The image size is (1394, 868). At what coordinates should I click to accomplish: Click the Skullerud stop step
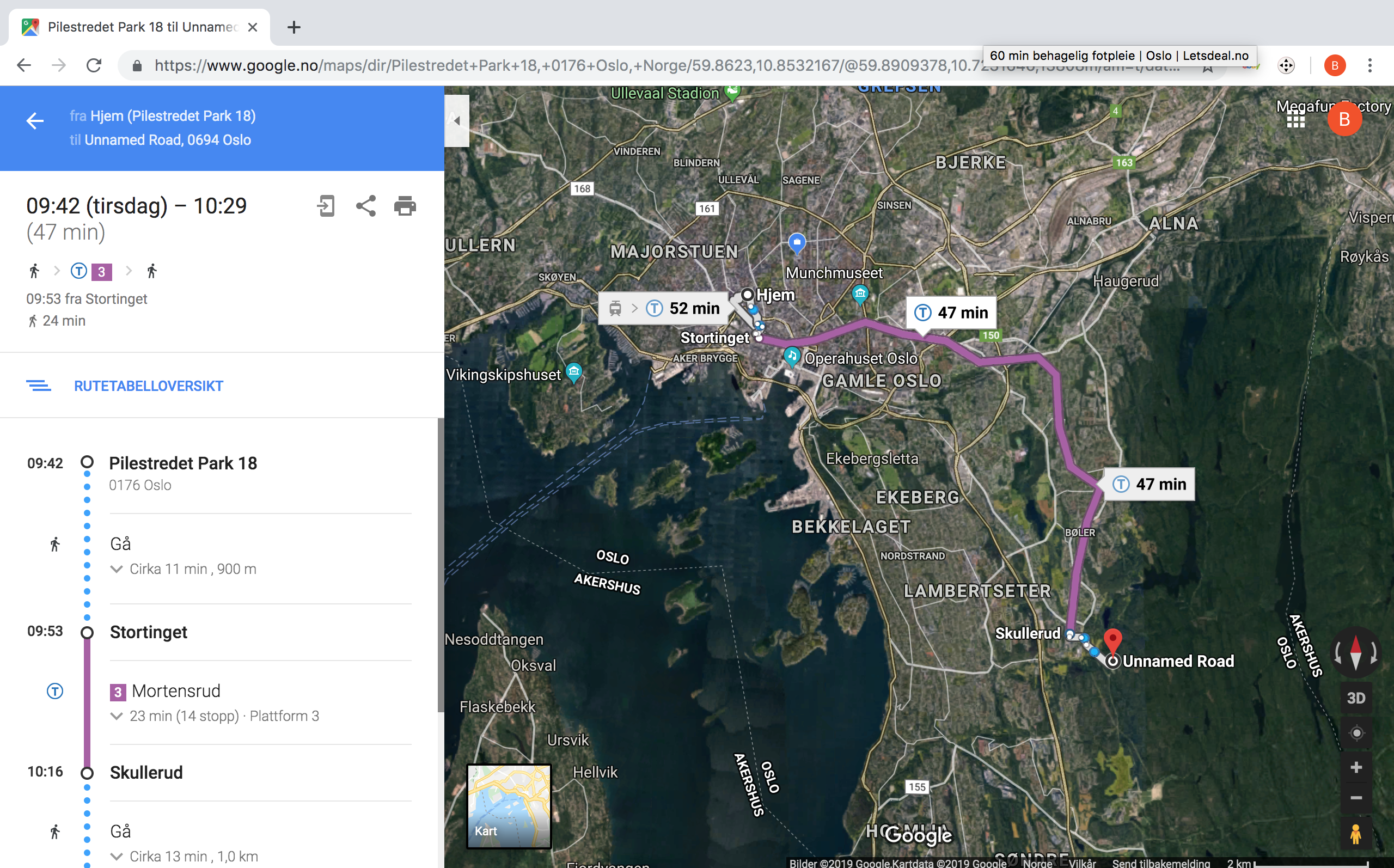(x=146, y=773)
